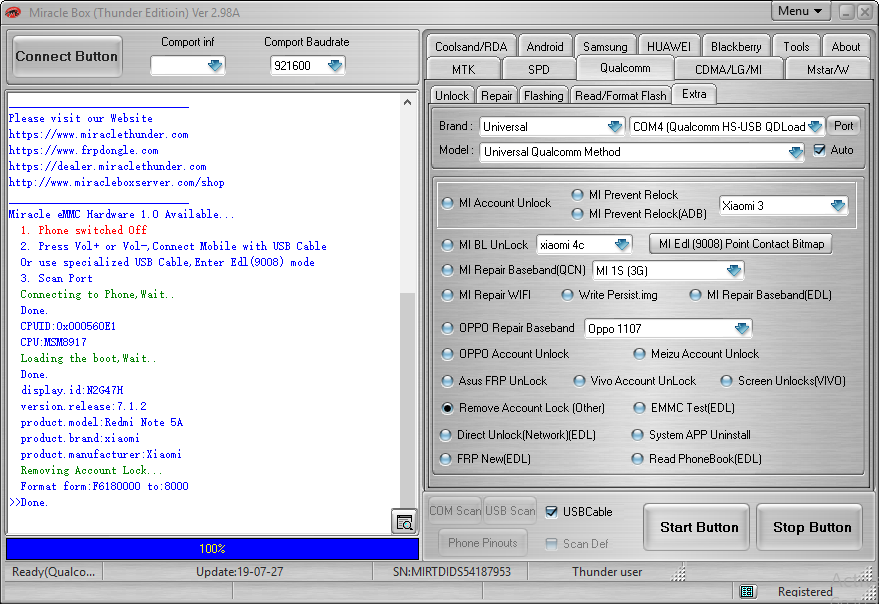
Task: Select Vivo Account UnLock option
Action: pyautogui.click(x=579, y=381)
